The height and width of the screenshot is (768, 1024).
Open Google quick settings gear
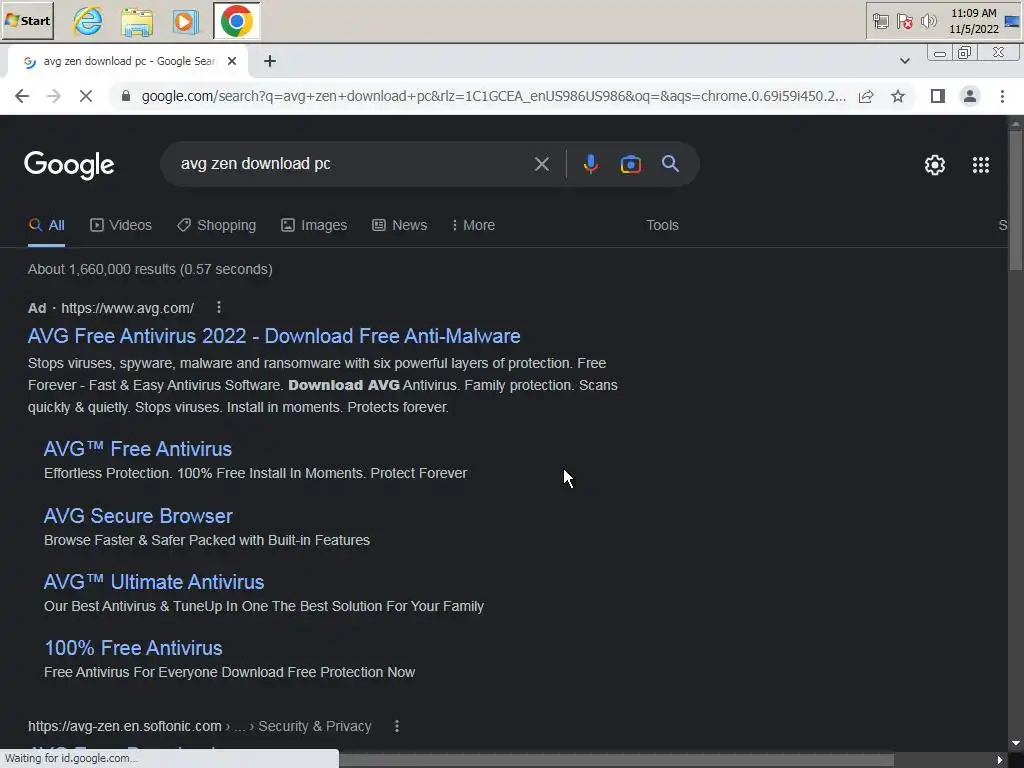[935, 165]
